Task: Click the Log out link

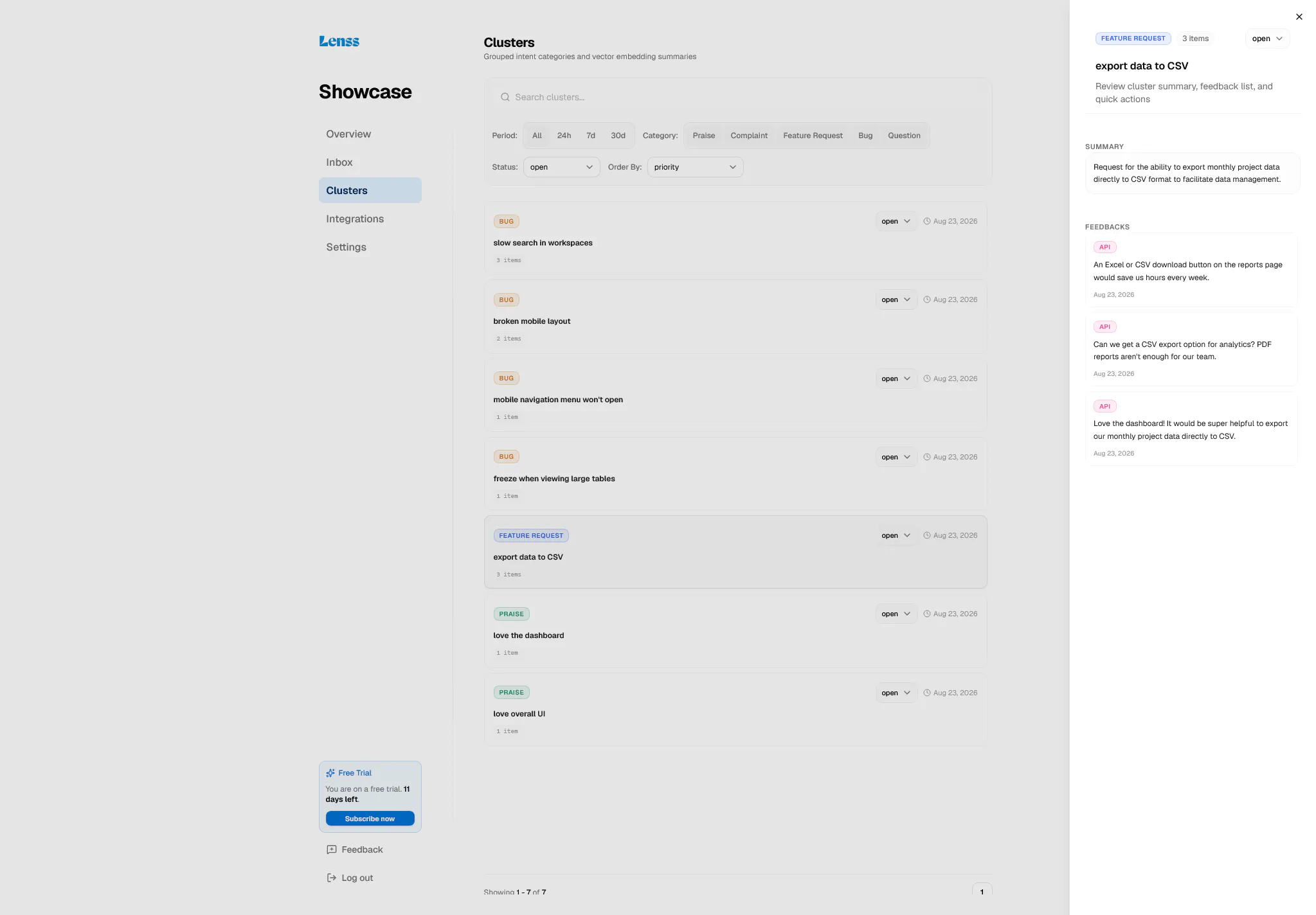Action: tap(357, 878)
